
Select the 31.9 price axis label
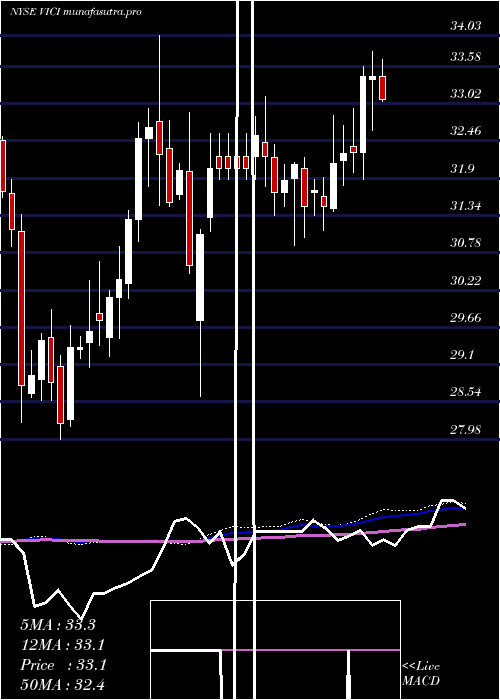pos(462,169)
